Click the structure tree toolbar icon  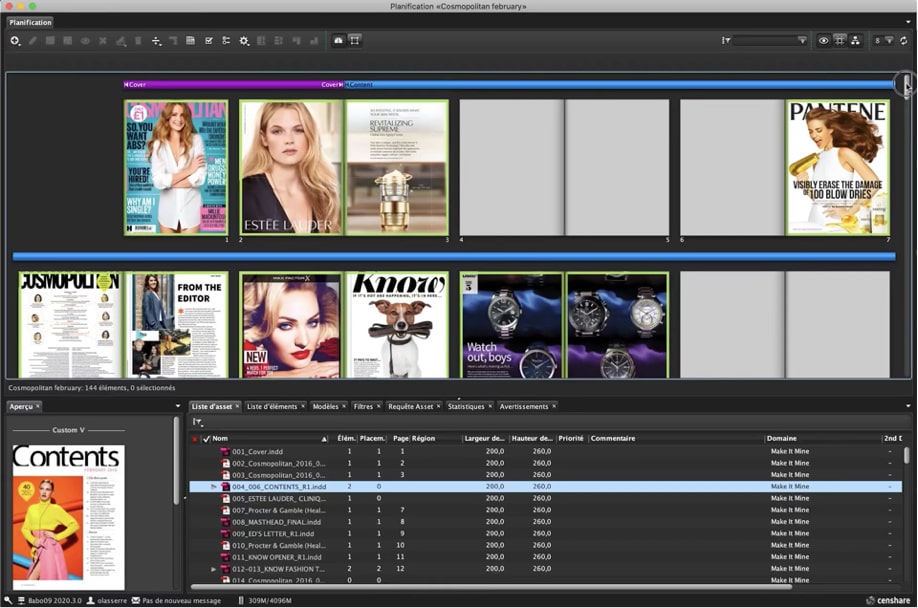pos(226,40)
